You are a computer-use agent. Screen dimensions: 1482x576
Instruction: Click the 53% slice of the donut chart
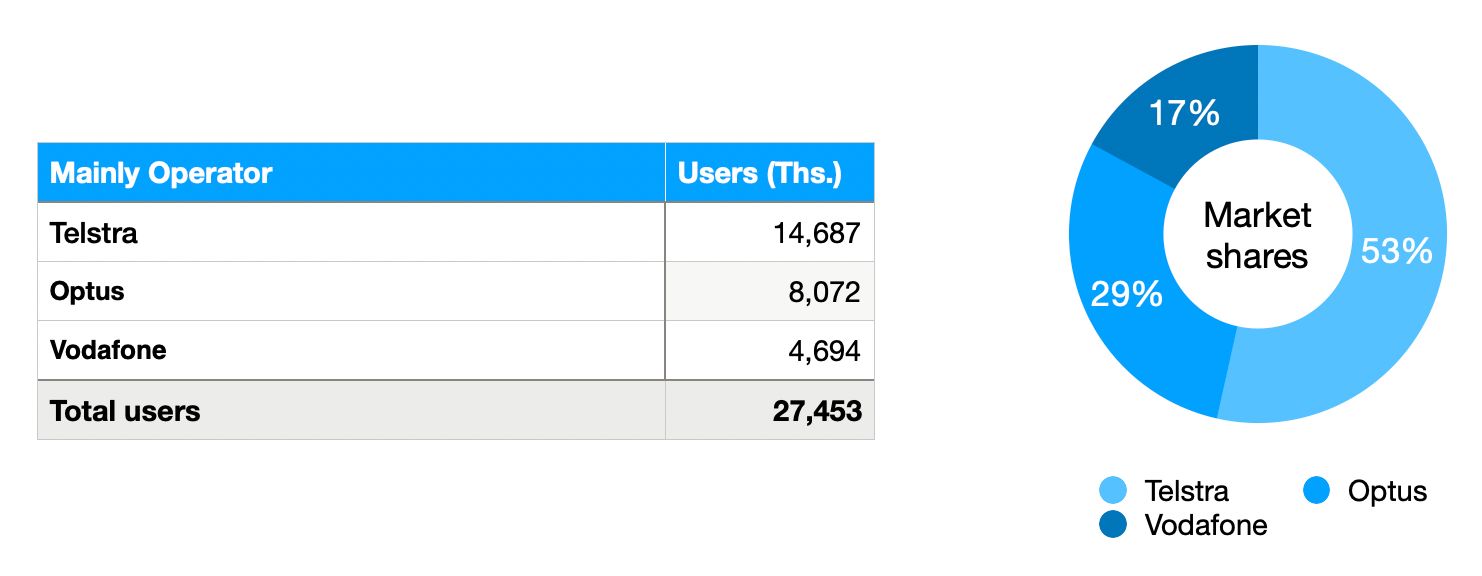(1396, 252)
